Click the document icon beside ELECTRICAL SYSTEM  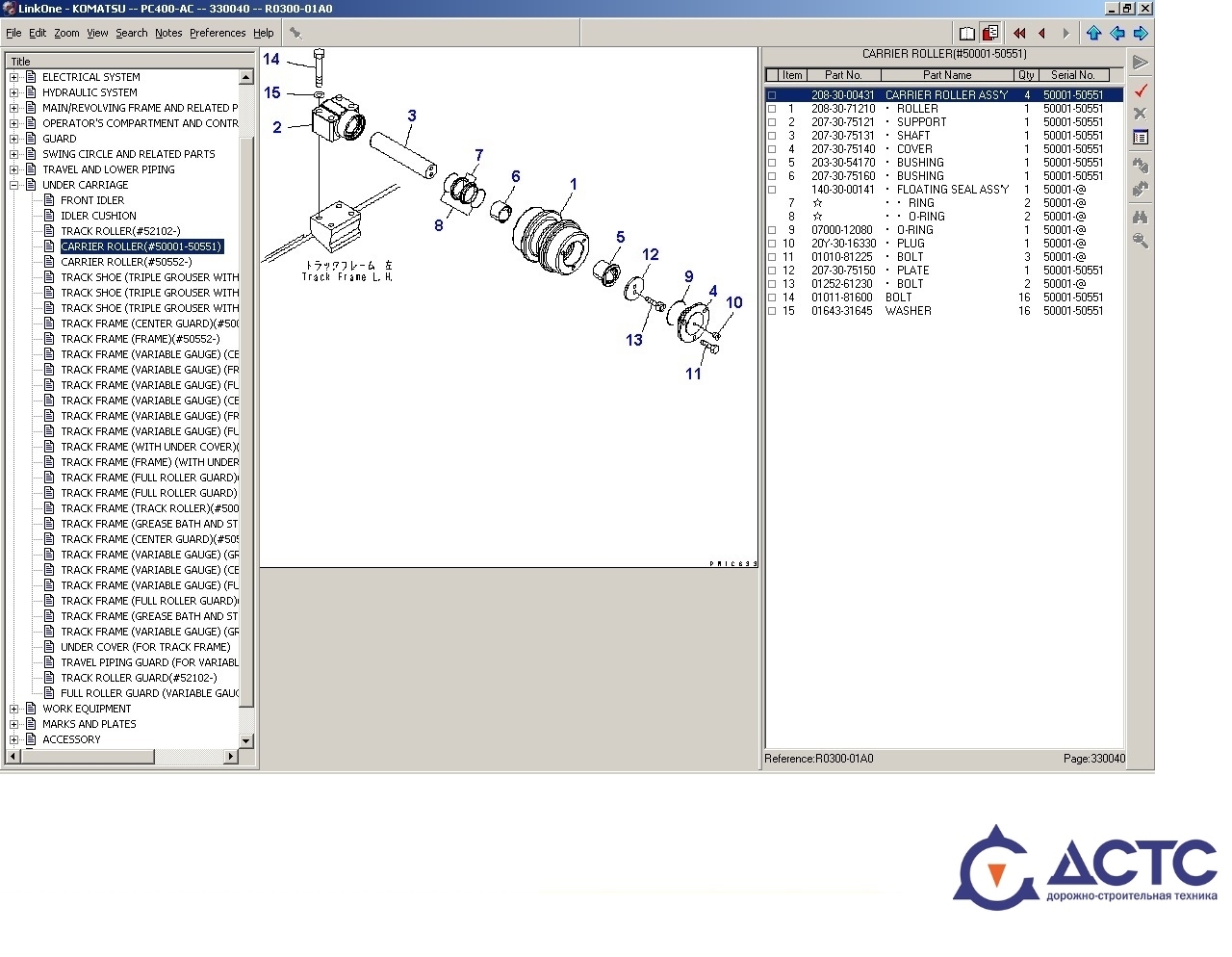31,77
